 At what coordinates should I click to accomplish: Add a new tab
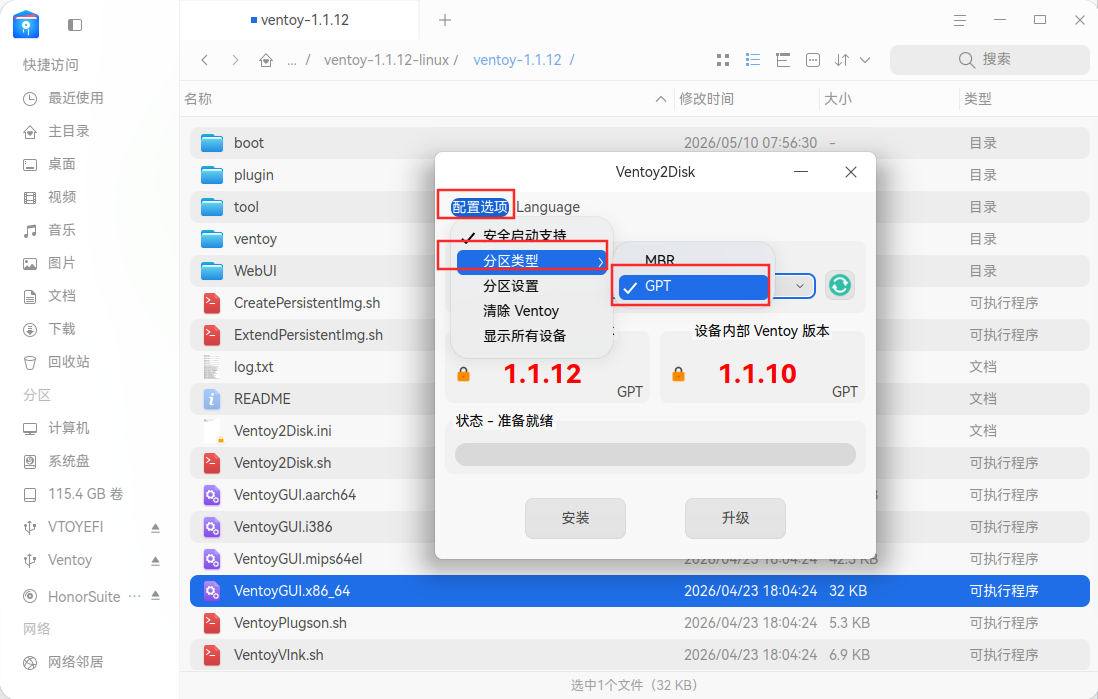[445, 20]
